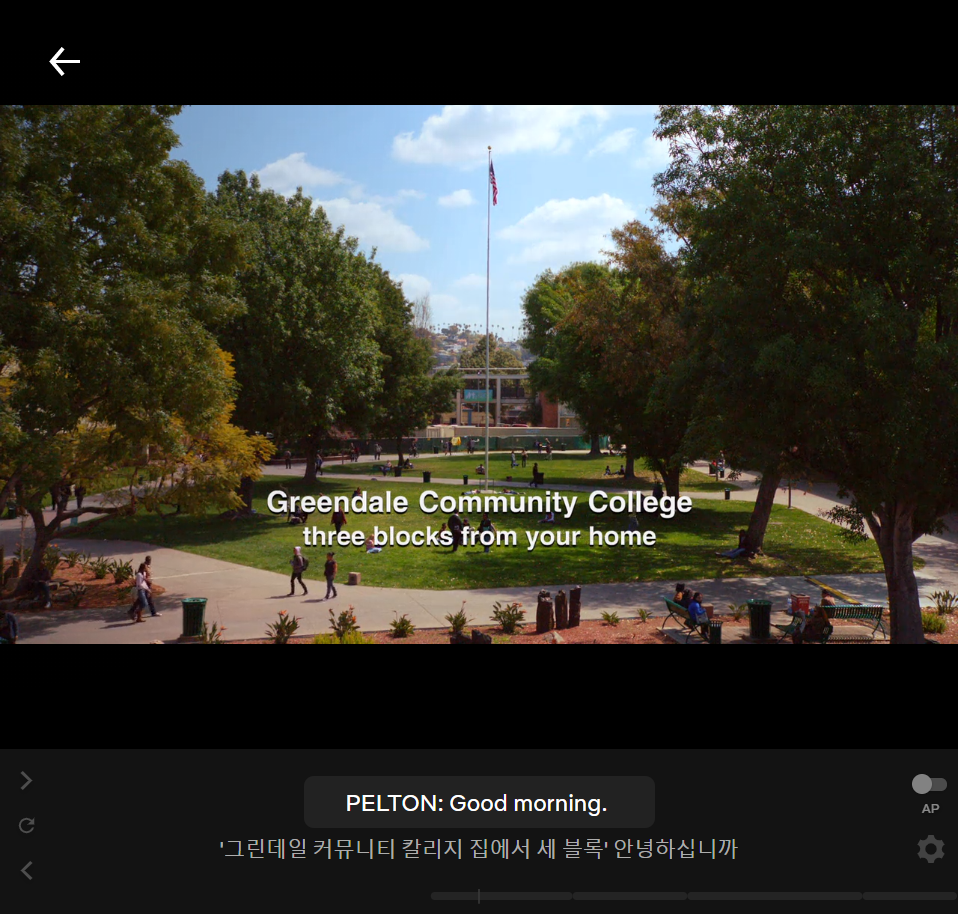Viewport: 958px width, 914px height.
Task: Select the 'PELTON: Good morning.' subtitle box
Action: pos(479,802)
